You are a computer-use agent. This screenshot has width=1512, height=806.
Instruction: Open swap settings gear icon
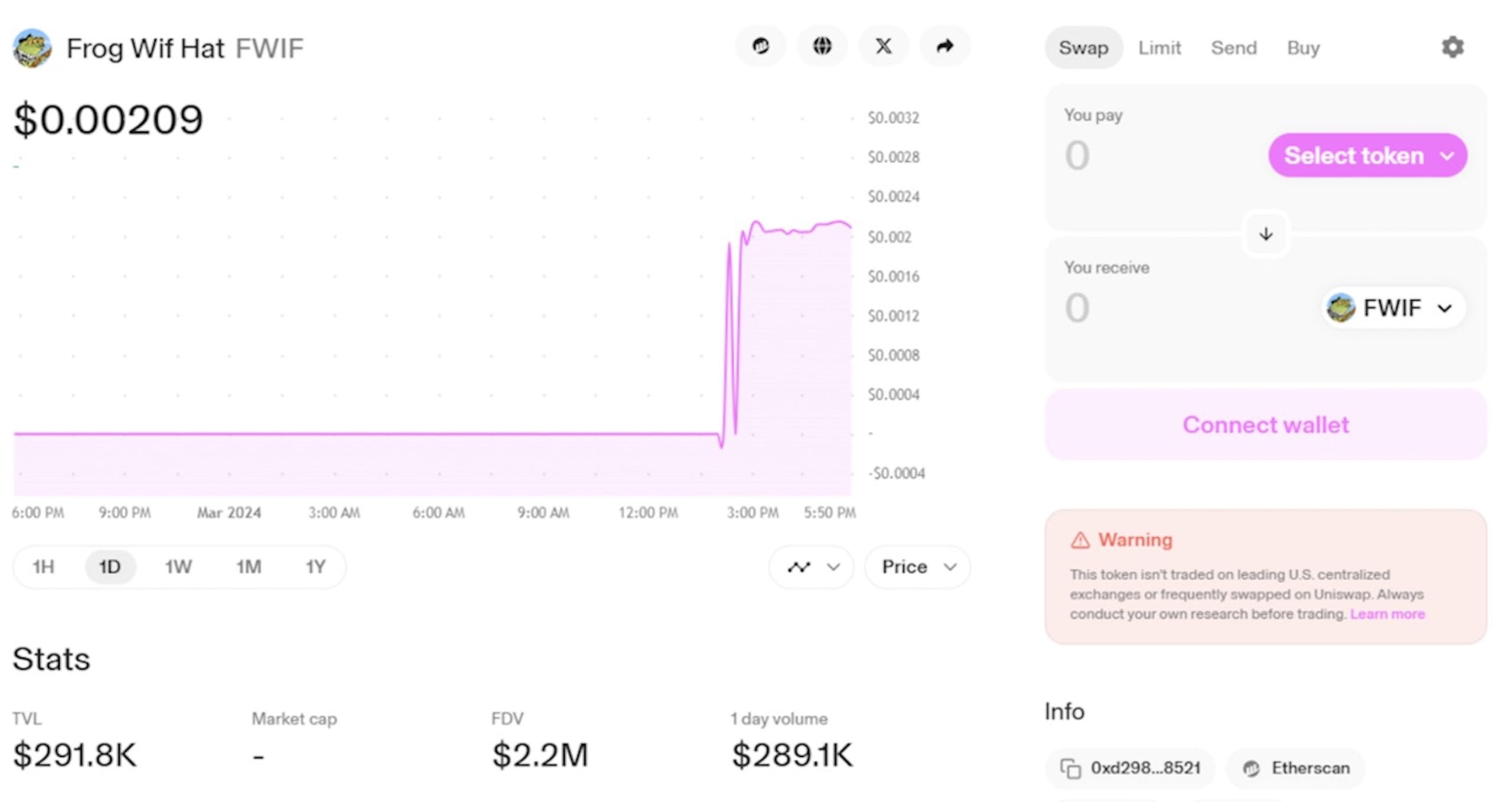coord(1452,47)
